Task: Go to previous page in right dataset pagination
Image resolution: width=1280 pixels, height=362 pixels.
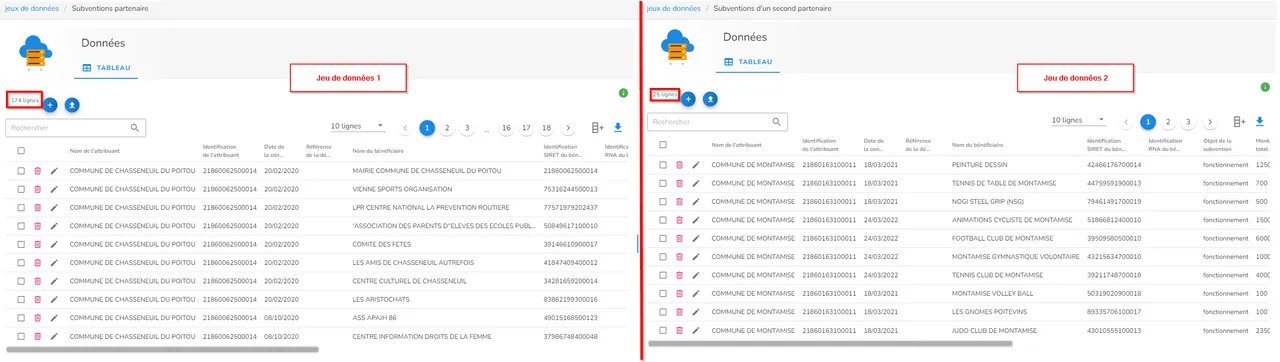Action: tap(1127, 122)
